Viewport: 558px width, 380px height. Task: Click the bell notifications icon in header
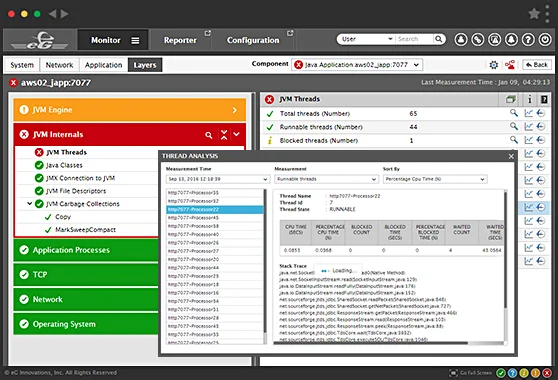511,39
